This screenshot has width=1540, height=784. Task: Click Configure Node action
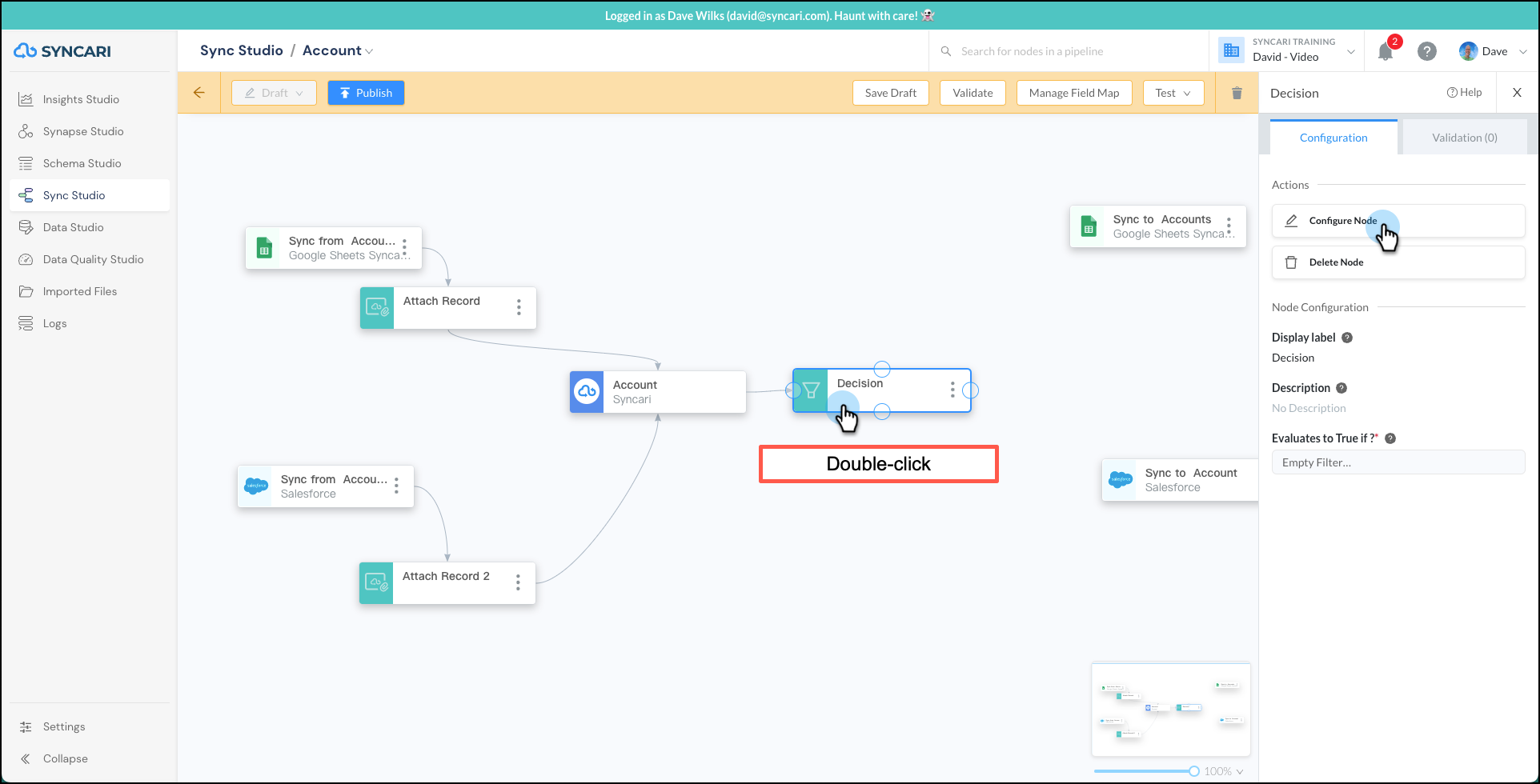coord(1398,221)
